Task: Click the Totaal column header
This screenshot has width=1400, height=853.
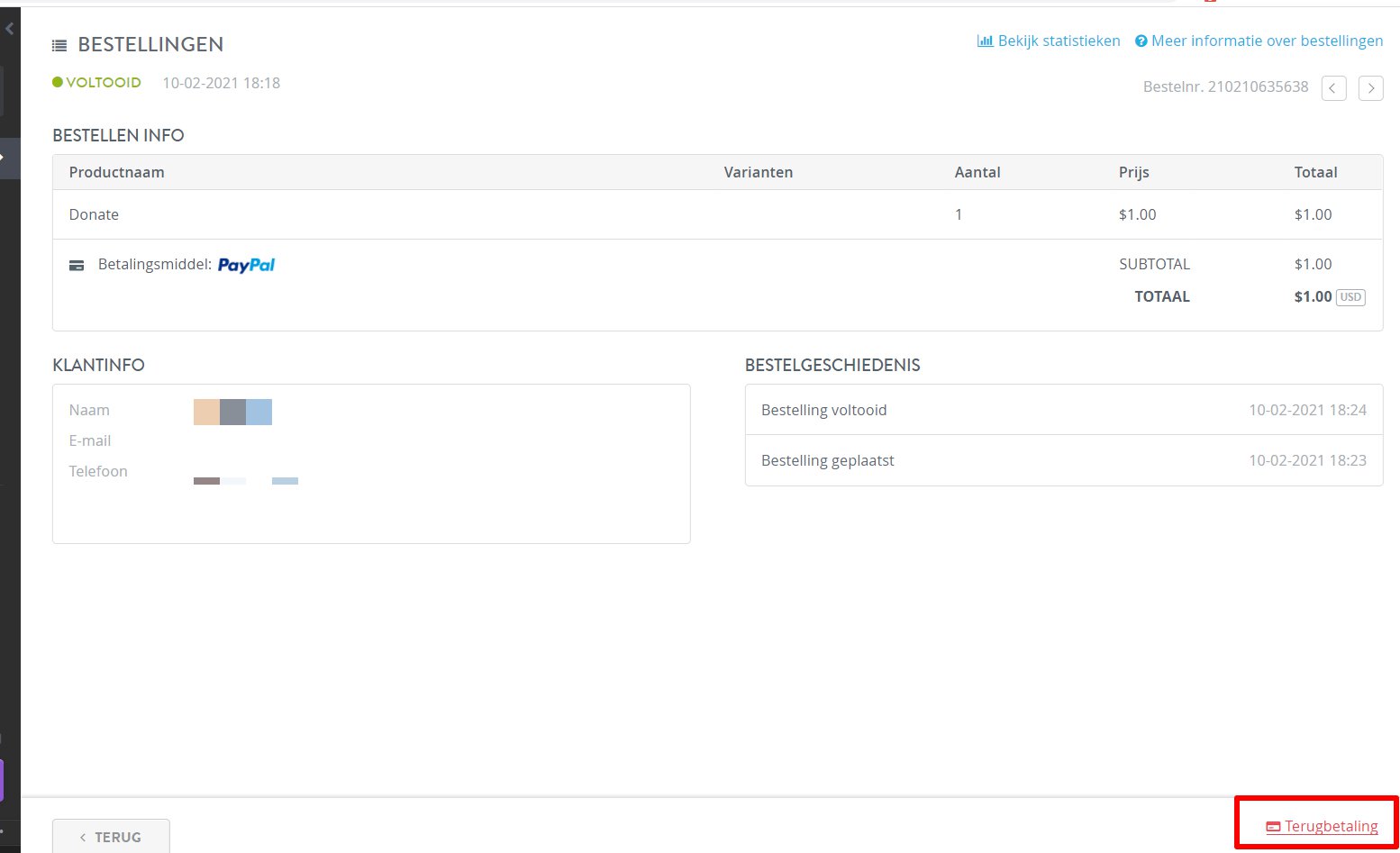Action: tap(1315, 172)
